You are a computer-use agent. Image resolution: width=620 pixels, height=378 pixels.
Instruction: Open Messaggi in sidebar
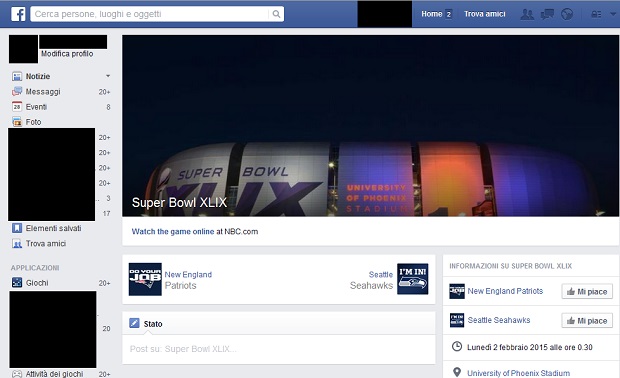point(43,92)
